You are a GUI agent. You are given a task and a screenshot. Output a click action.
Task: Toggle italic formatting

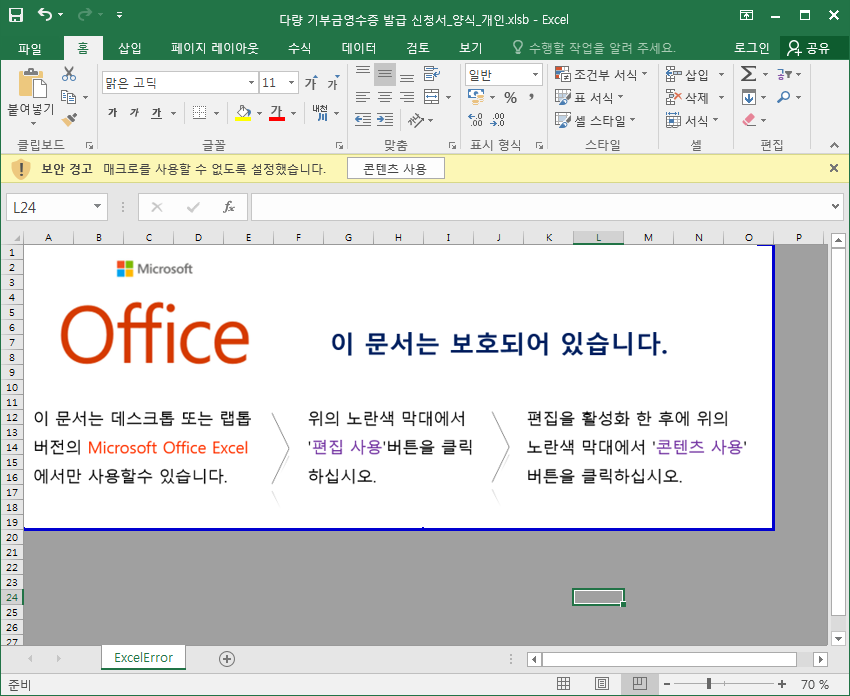coord(134,113)
